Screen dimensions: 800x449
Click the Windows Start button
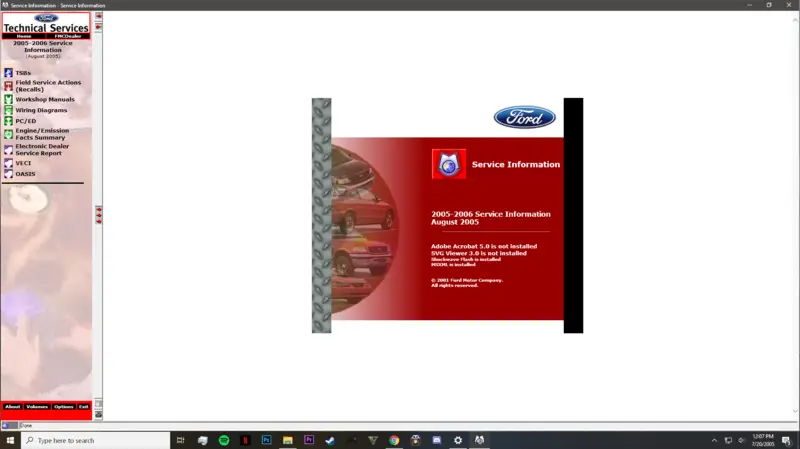[x=10, y=440]
